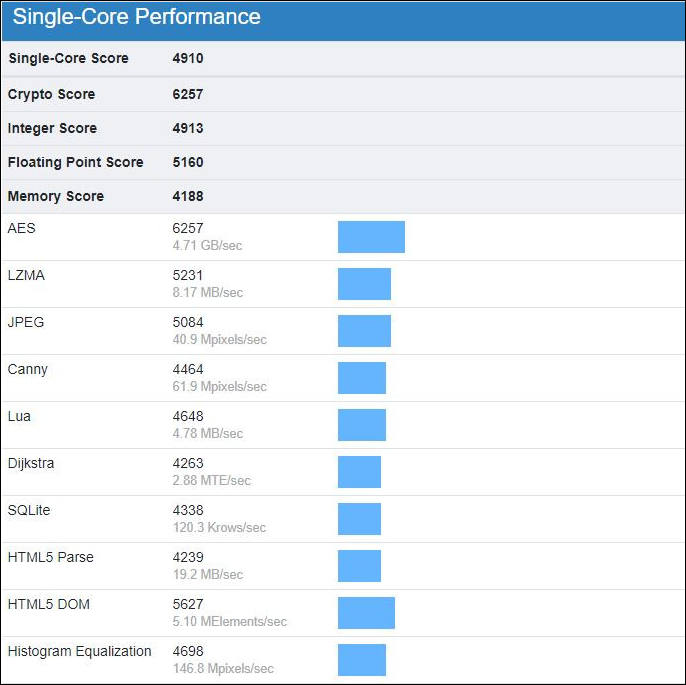The height and width of the screenshot is (685, 686).
Task: Click the AES workload name
Action: pos(21,228)
